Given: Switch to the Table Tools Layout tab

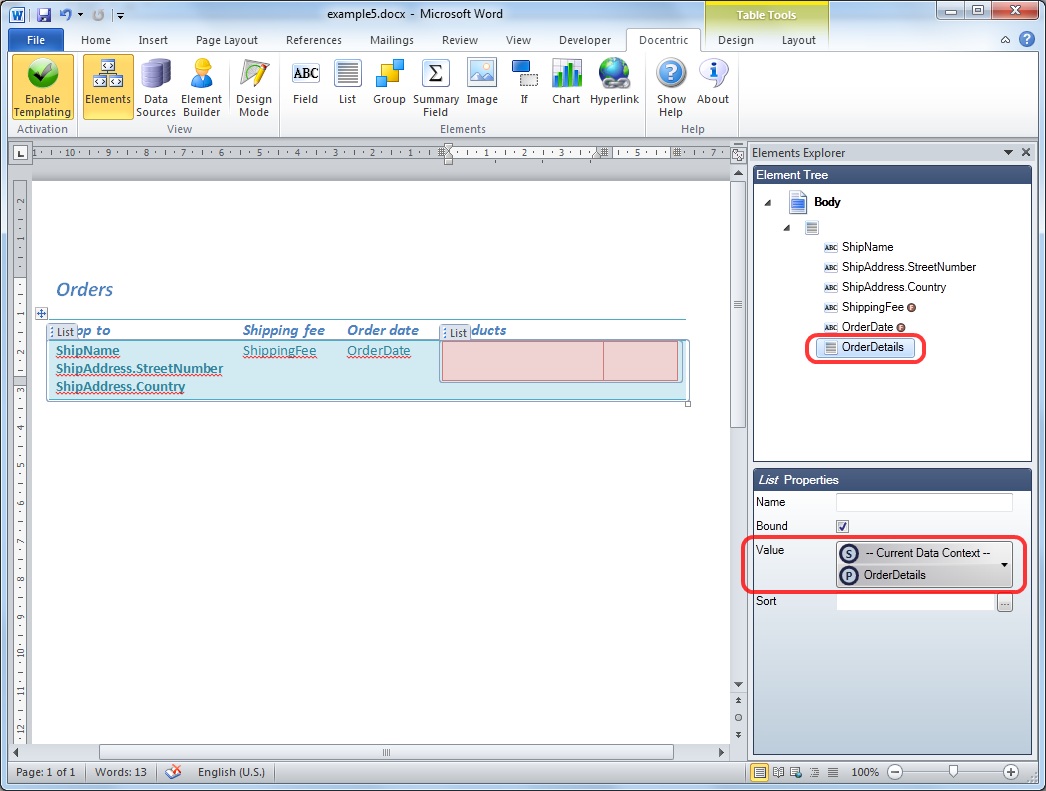Looking at the screenshot, I should (801, 41).
